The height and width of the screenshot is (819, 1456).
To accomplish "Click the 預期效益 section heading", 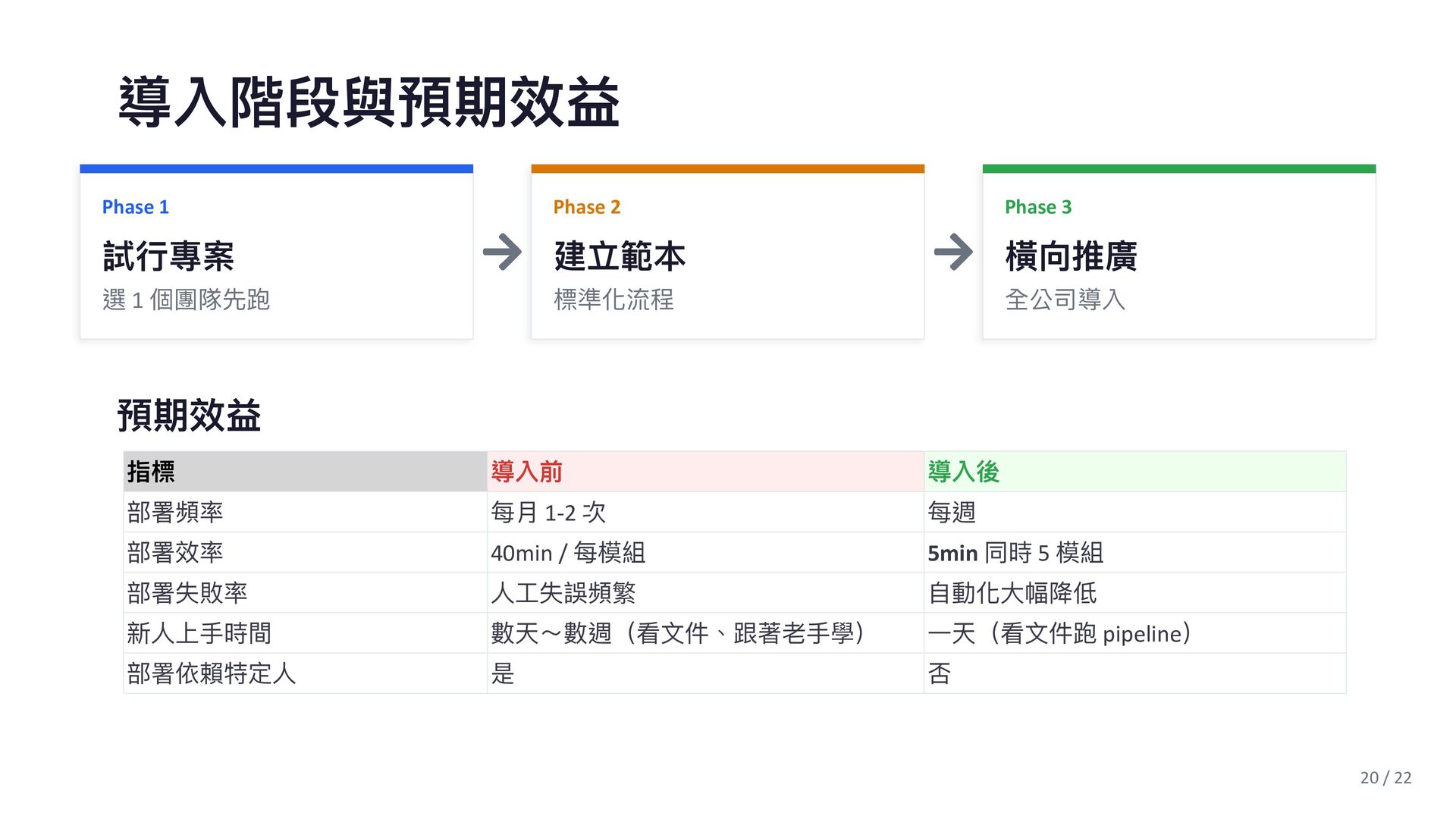I will (x=189, y=416).
